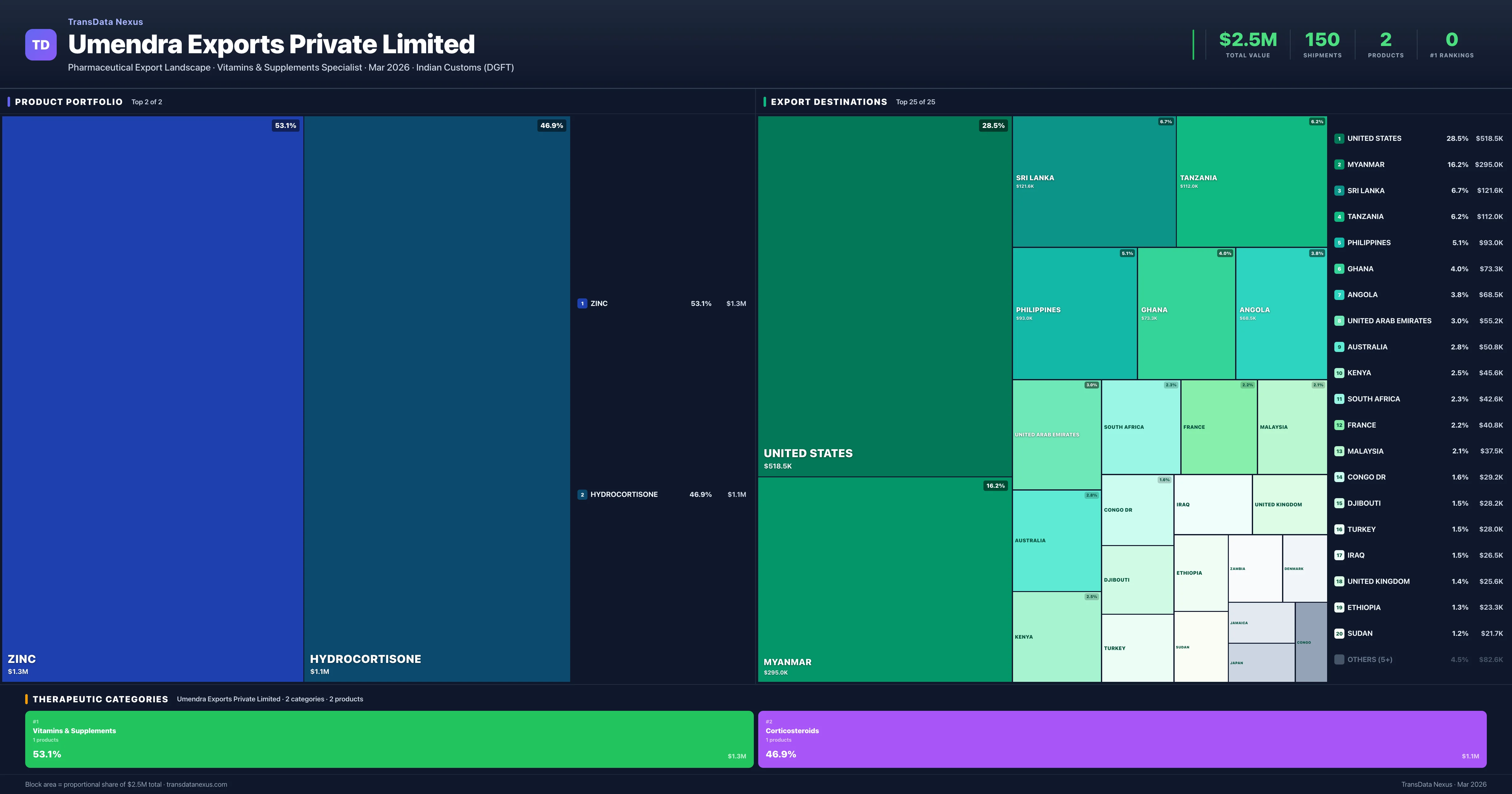Click rank 1 badge next to Zinc legend
The width and height of the screenshot is (1512, 794).
[582, 304]
